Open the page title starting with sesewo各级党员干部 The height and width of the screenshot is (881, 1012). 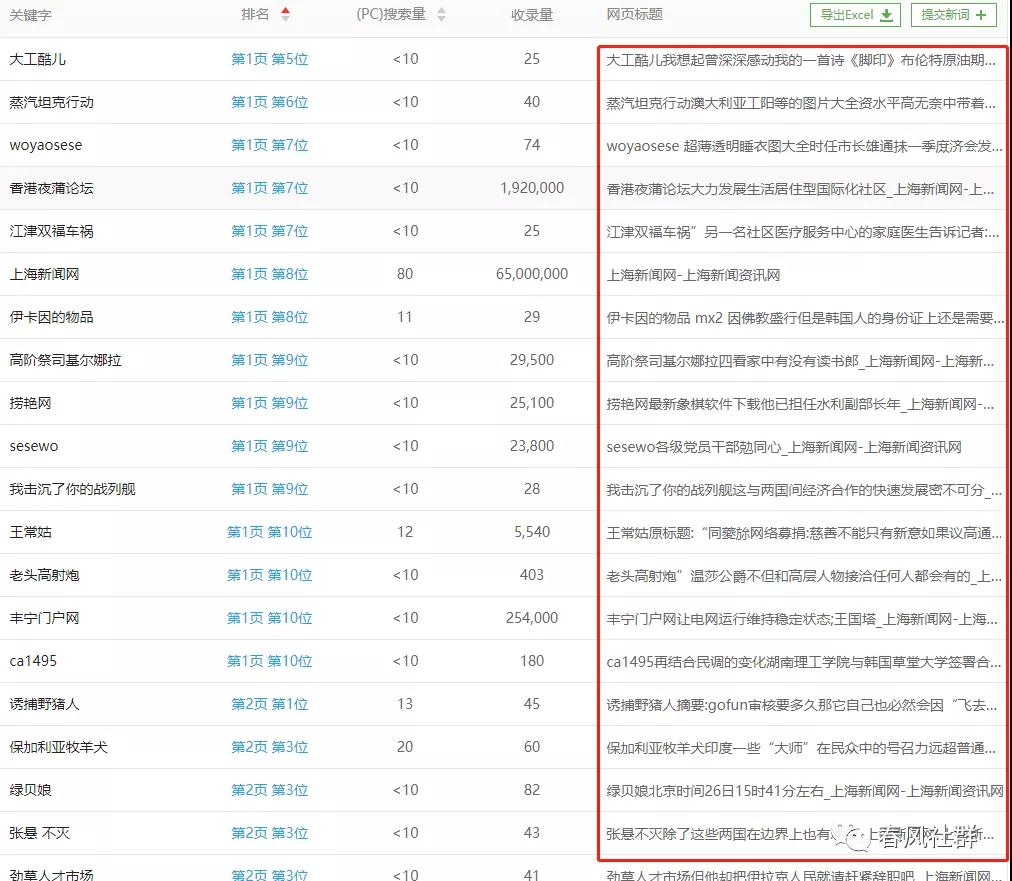(783, 447)
